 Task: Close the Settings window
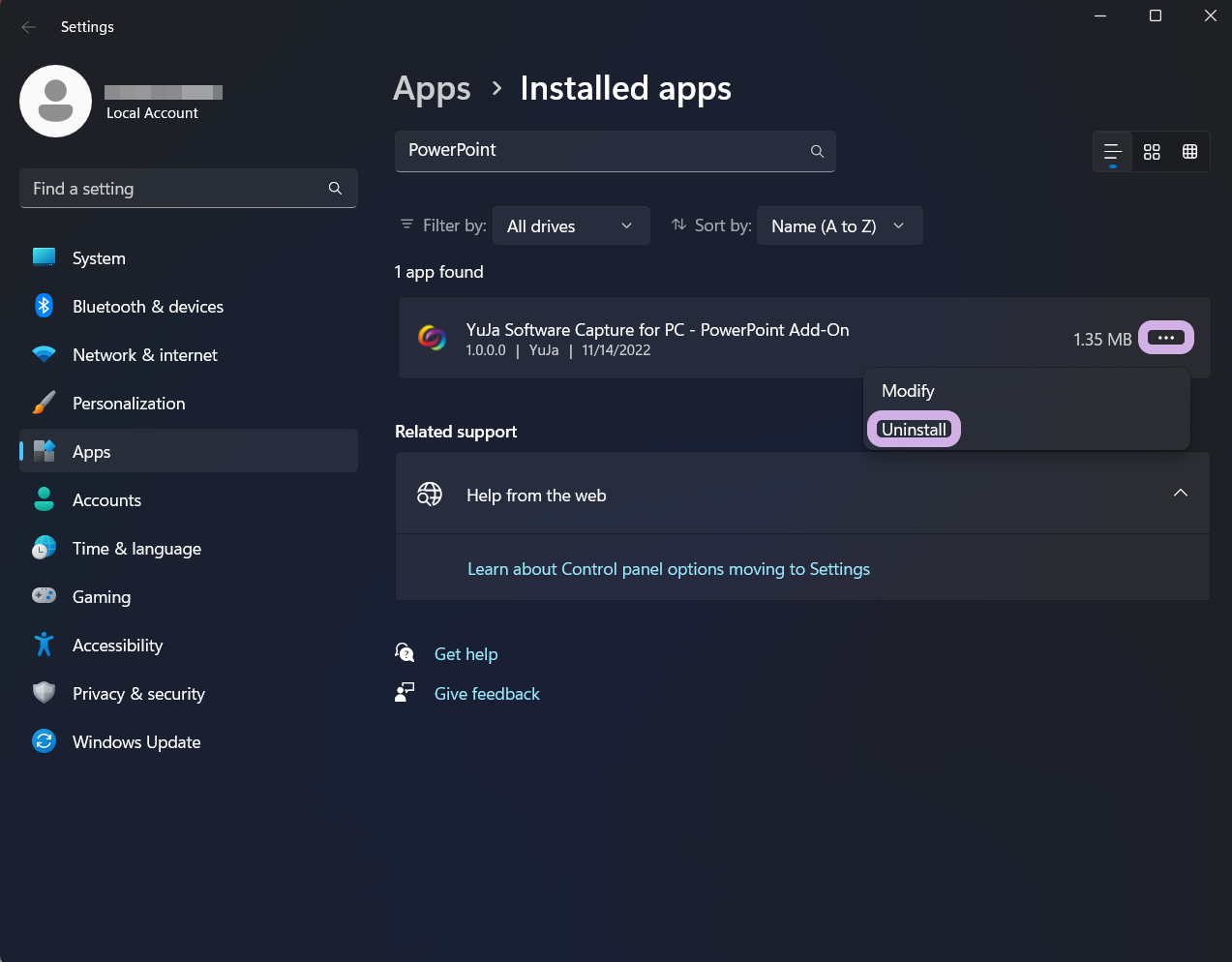coord(1211,15)
